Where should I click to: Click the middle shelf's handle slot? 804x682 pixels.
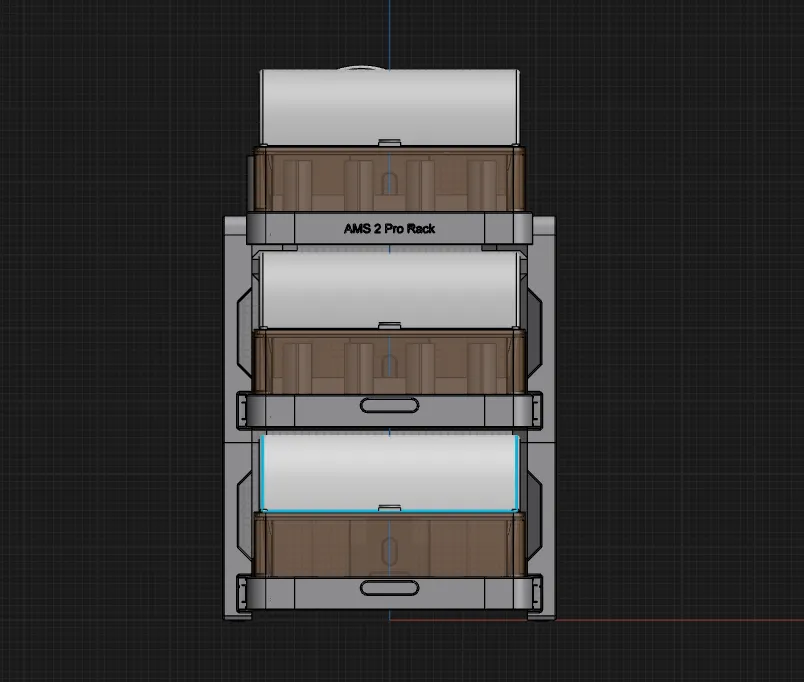tap(389, 406)
